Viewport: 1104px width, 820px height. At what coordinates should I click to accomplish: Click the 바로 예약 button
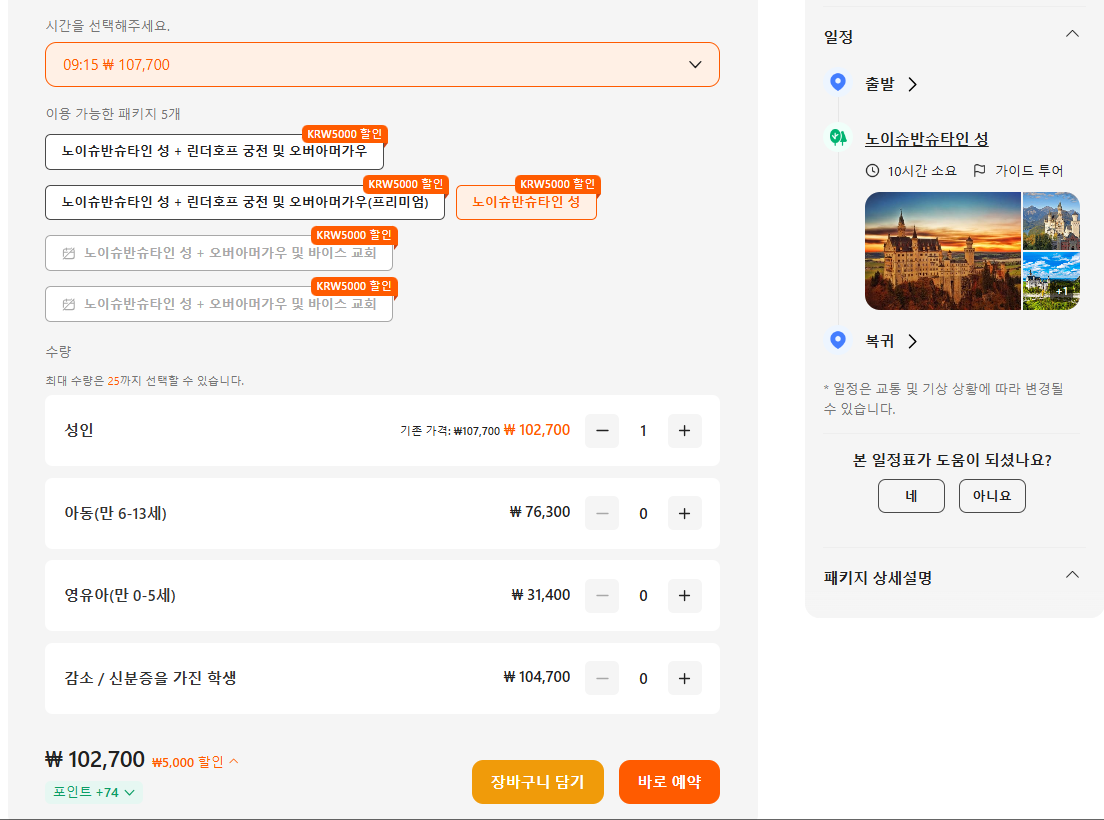[669, 782]
